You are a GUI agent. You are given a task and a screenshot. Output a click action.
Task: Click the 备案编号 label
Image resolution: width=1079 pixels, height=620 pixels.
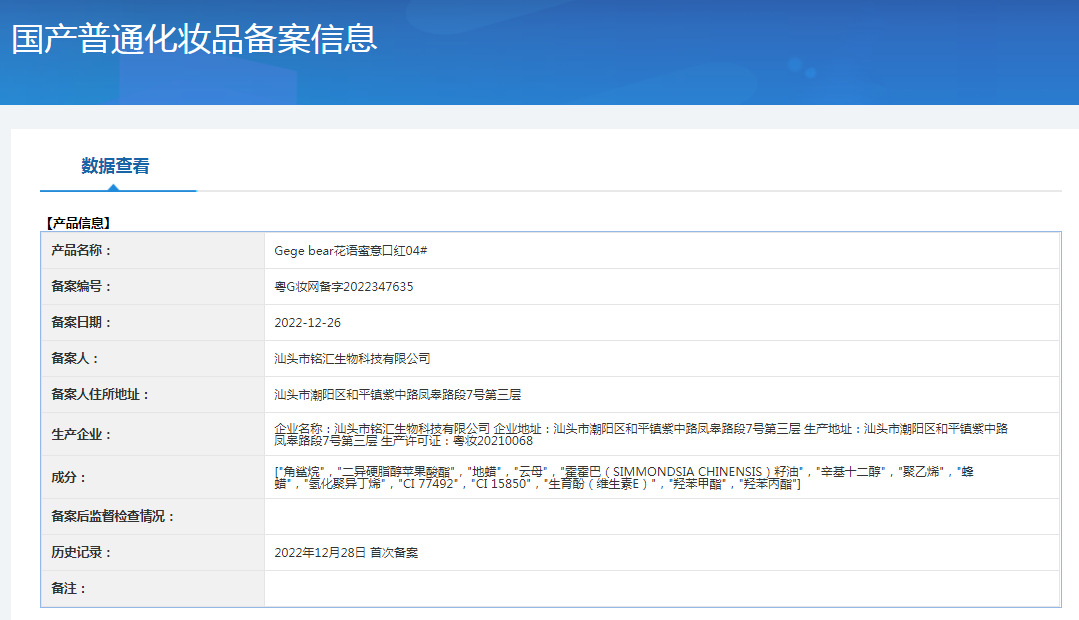81,286
